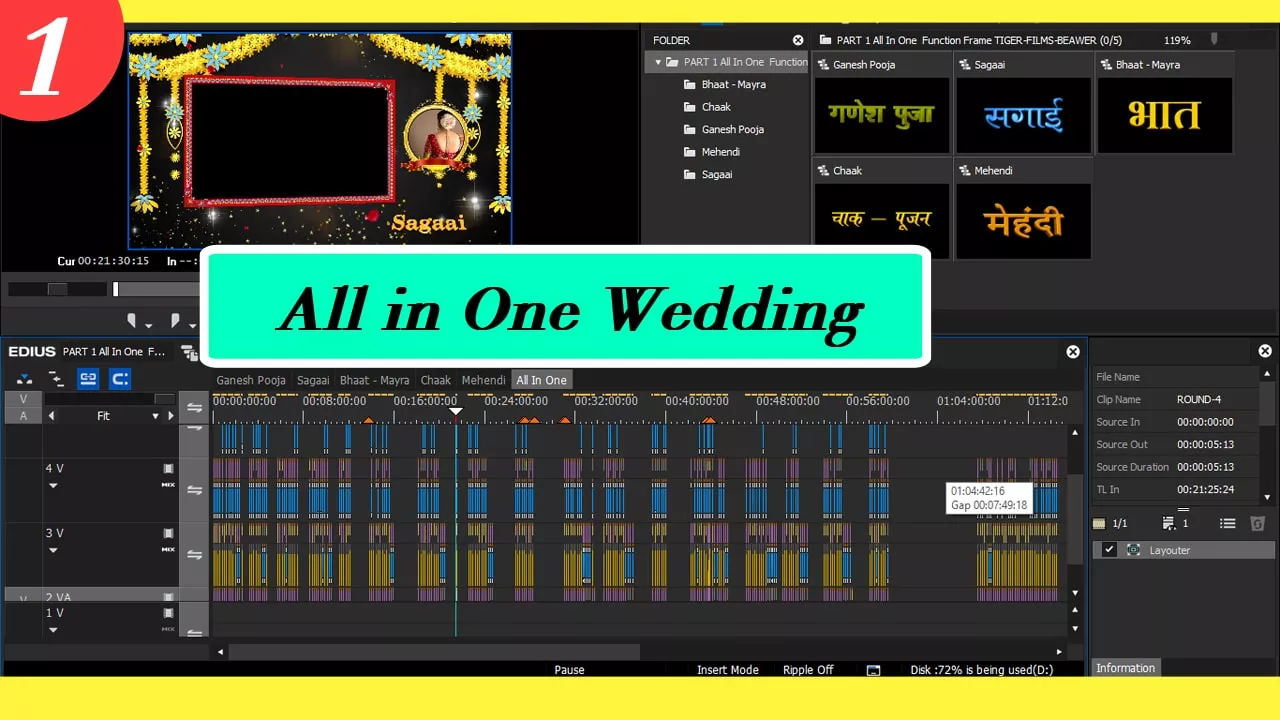Open the Fit timeline scale dropdown
The height and width of the screenshot is (720, 1280).
point(155,416)
